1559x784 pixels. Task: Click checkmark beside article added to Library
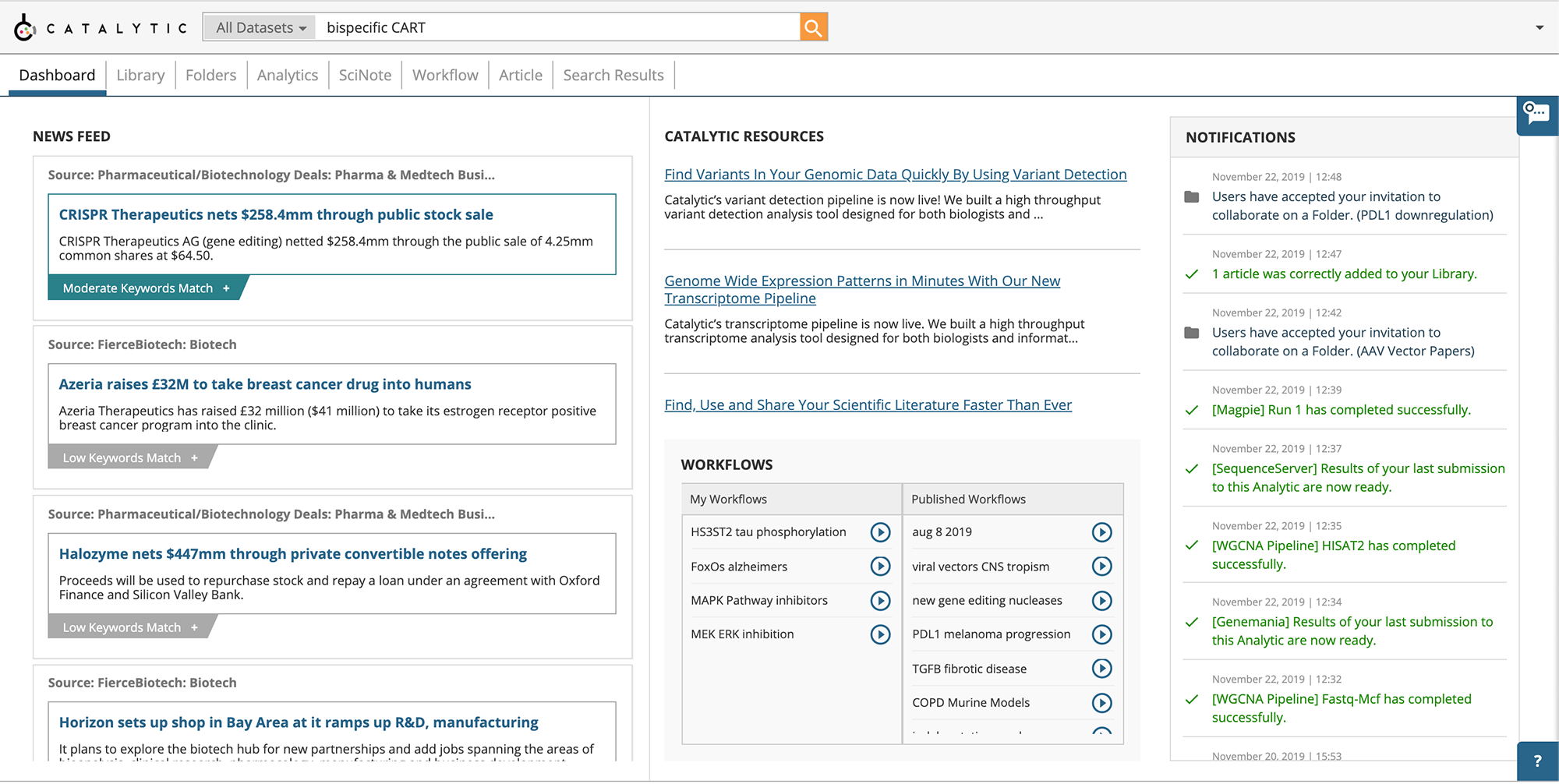pos(1192,274)
